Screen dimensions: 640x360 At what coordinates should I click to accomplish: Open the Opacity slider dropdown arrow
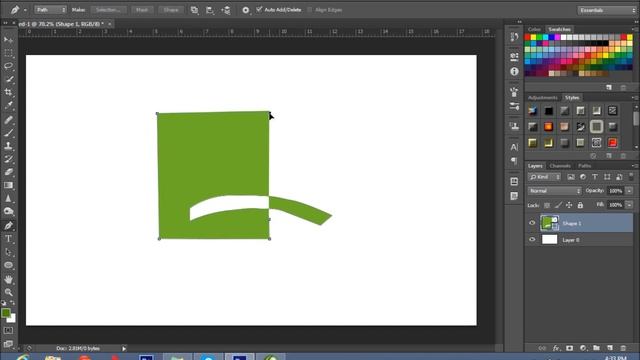[x=629, y=191]
